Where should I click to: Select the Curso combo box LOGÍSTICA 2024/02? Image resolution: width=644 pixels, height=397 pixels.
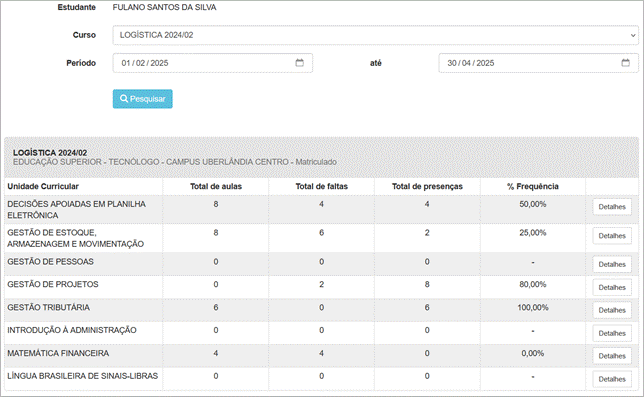pos(375,35)
